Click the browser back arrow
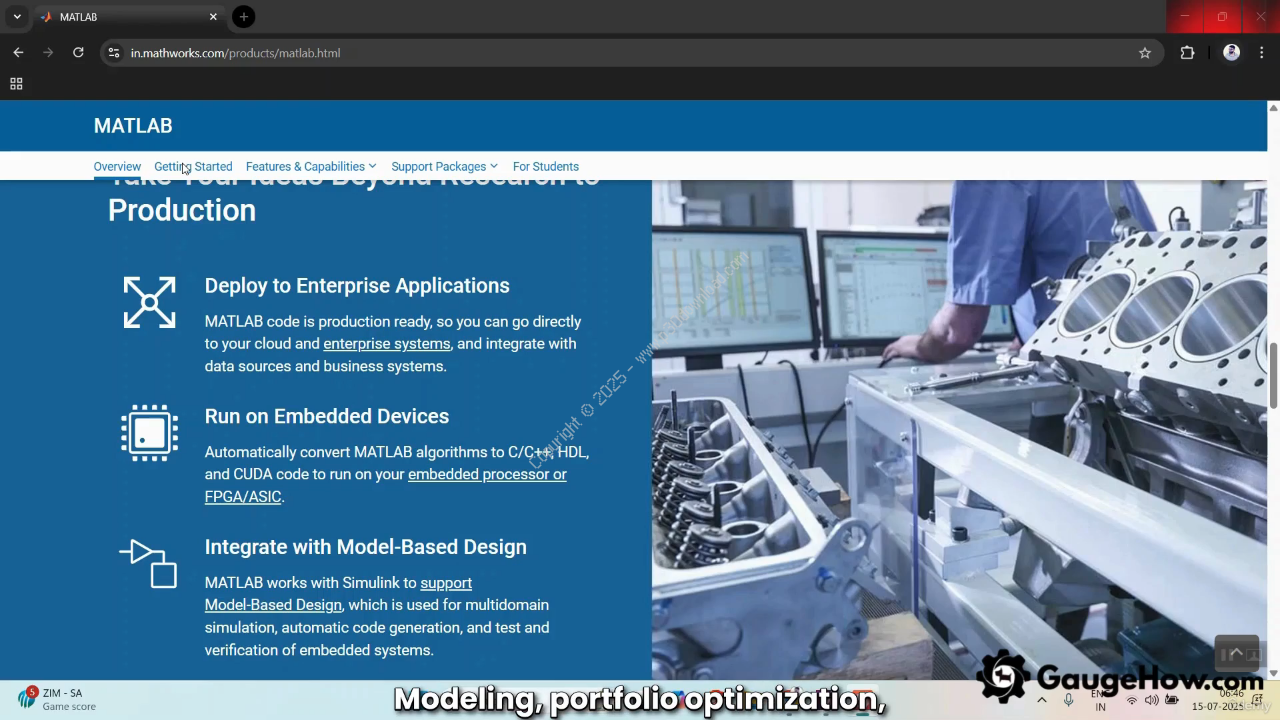Viewport: 1280px width, 720px height. click(x=18, y=53)
